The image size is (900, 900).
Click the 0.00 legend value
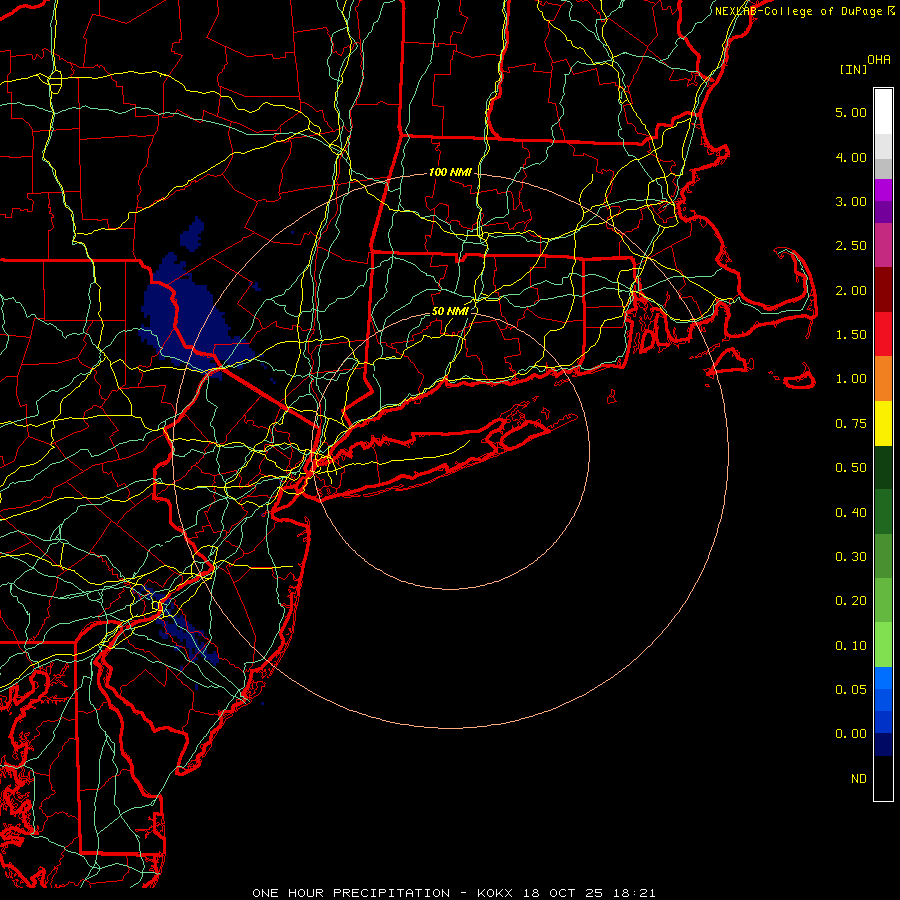point(851,734)
